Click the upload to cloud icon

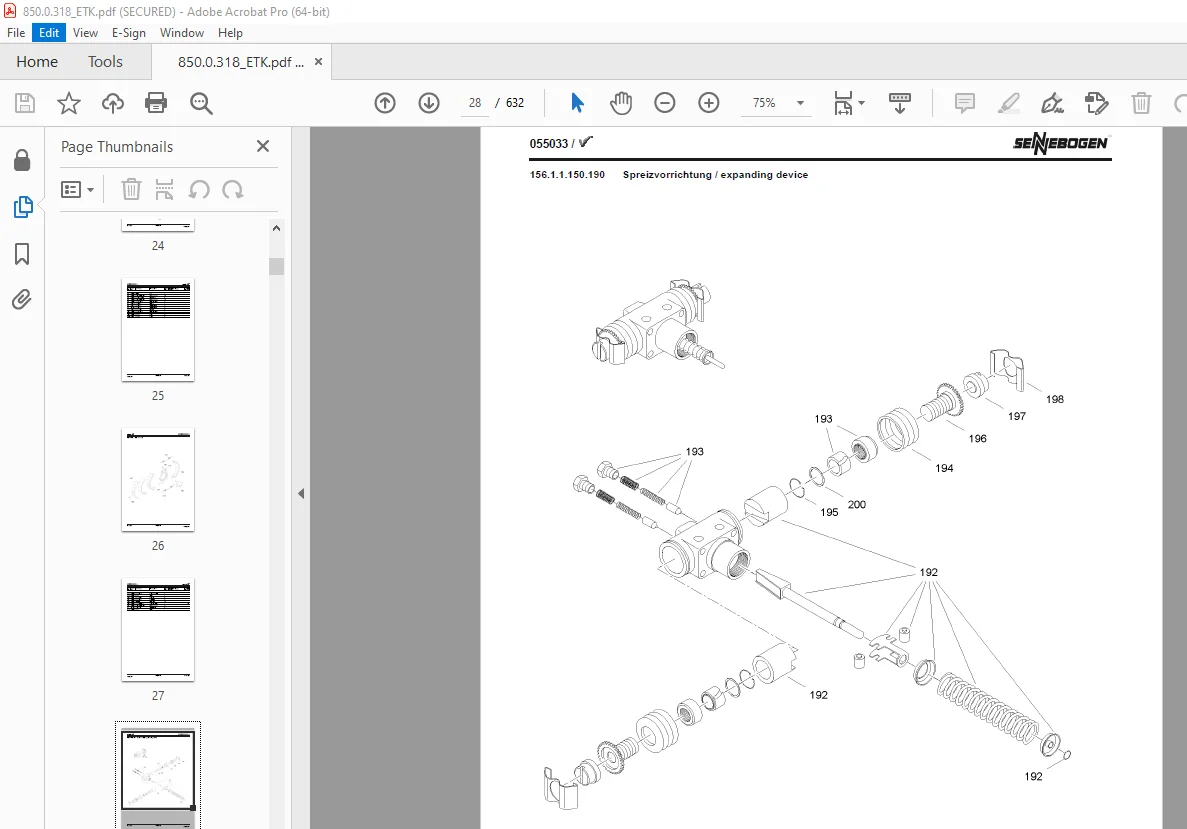pos(113,103)
